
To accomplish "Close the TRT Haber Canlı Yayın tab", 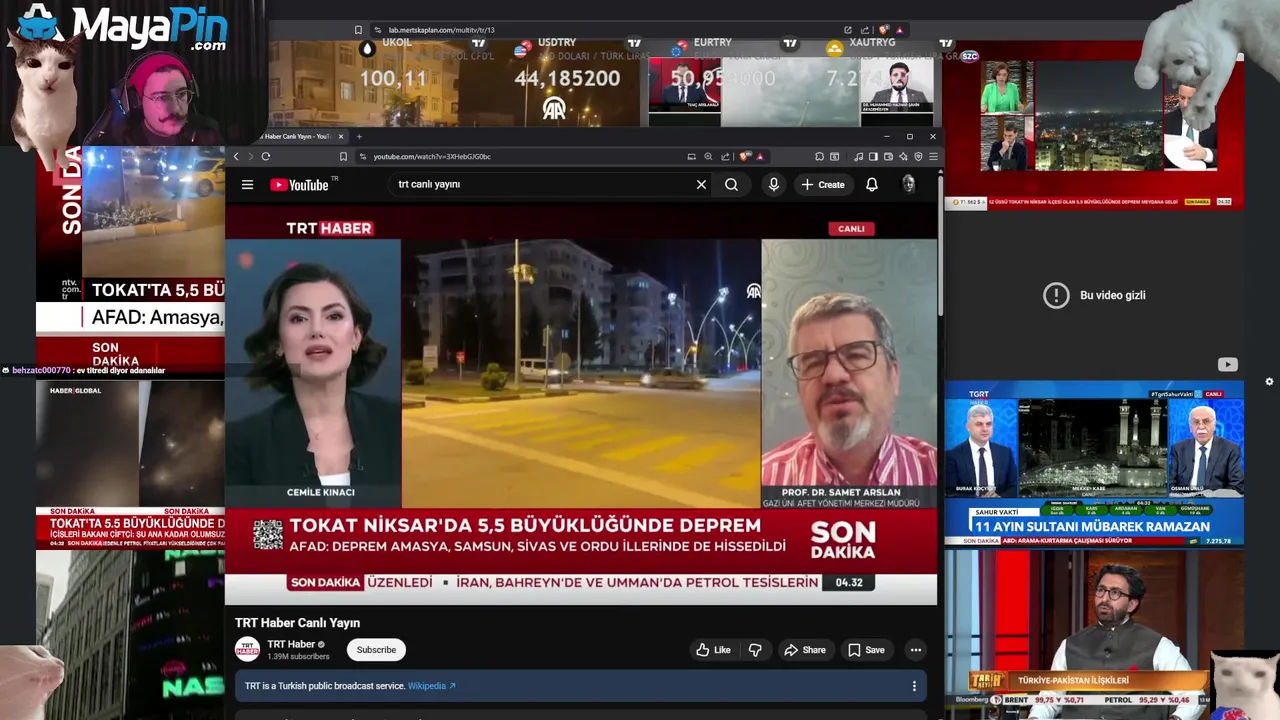I will click(340, 136).
